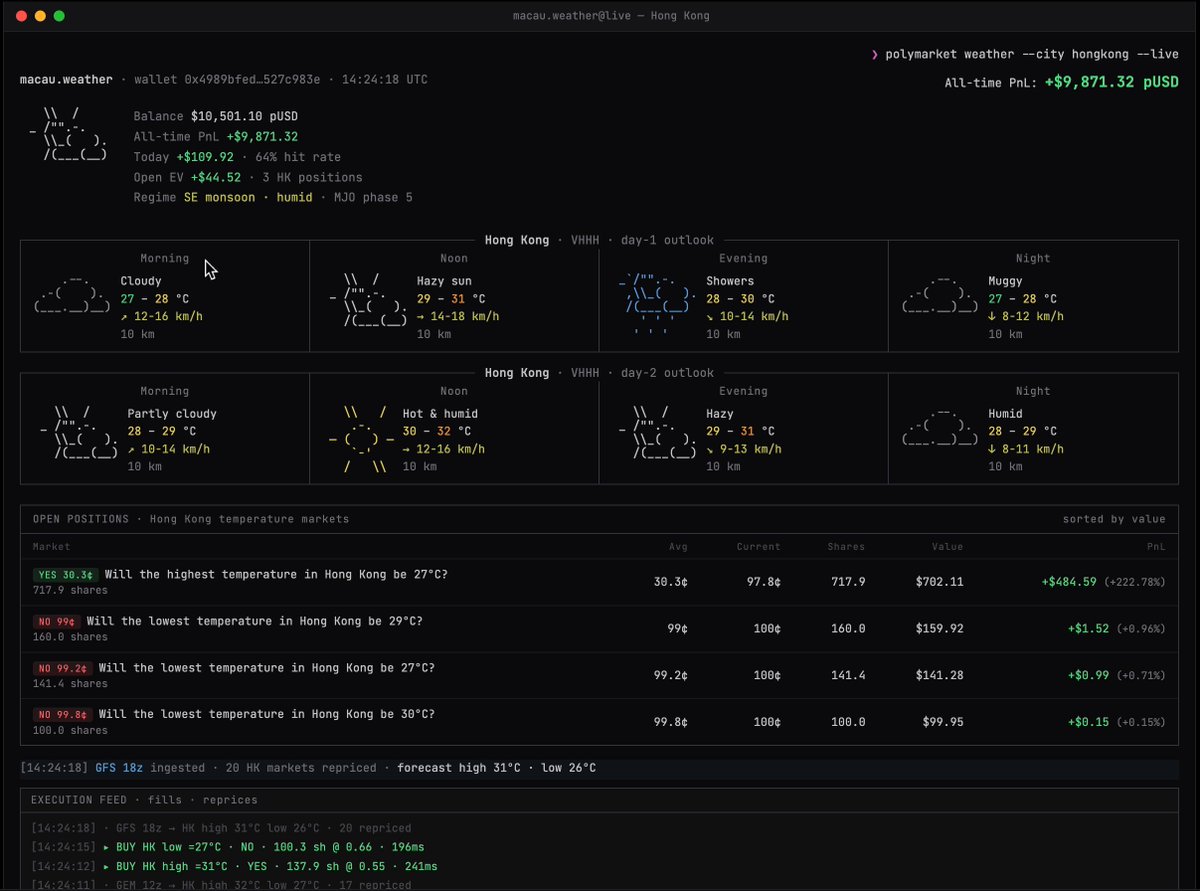
Task: Click the 'SE monsoon · humid' regime text
Action: [248, 197]
